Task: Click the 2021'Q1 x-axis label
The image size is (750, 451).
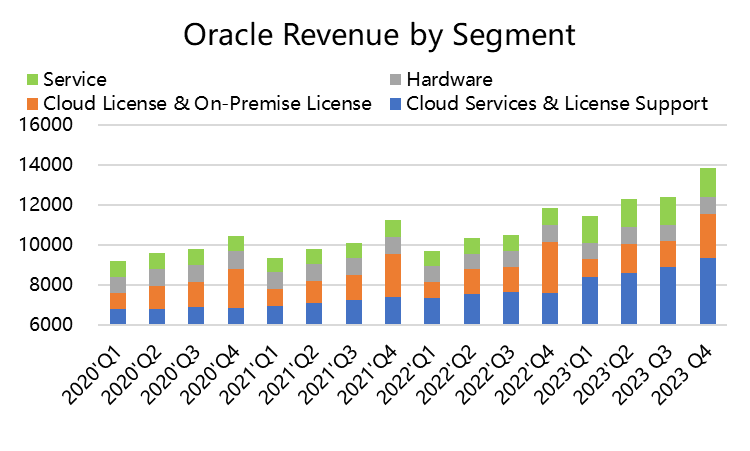Action: (x=251, y=374)
